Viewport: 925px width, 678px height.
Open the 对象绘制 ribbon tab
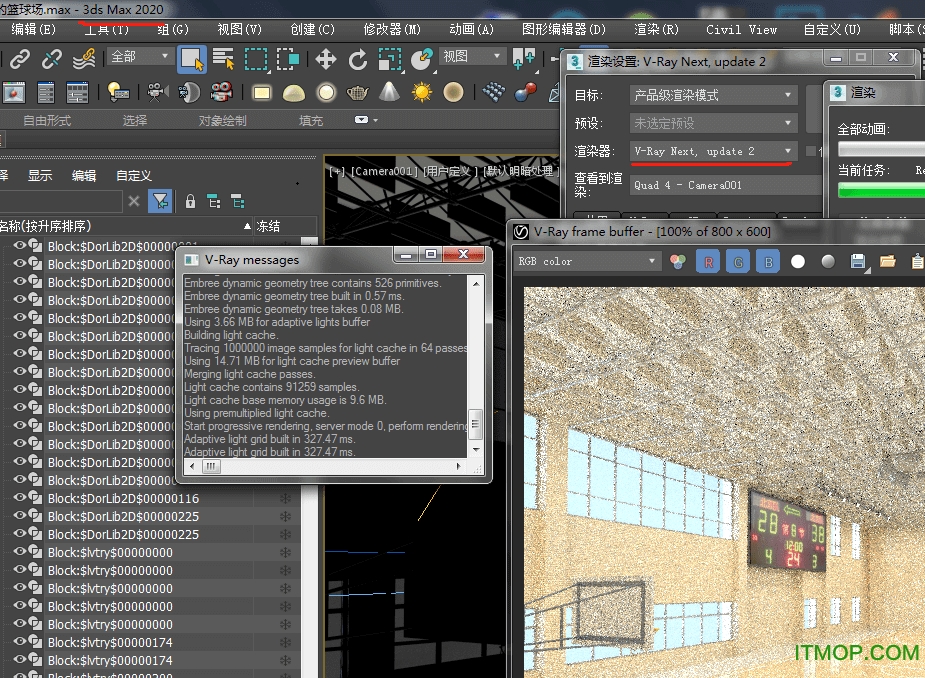point(222,120)
